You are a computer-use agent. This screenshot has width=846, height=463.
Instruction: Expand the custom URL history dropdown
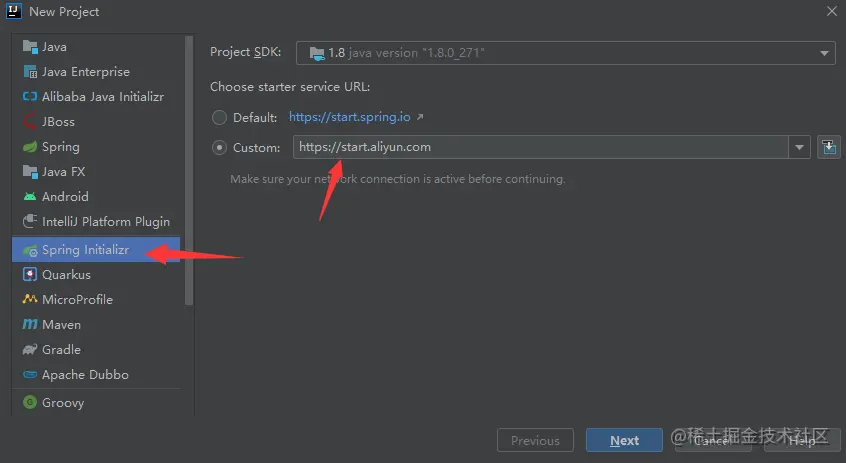point(799,147)
